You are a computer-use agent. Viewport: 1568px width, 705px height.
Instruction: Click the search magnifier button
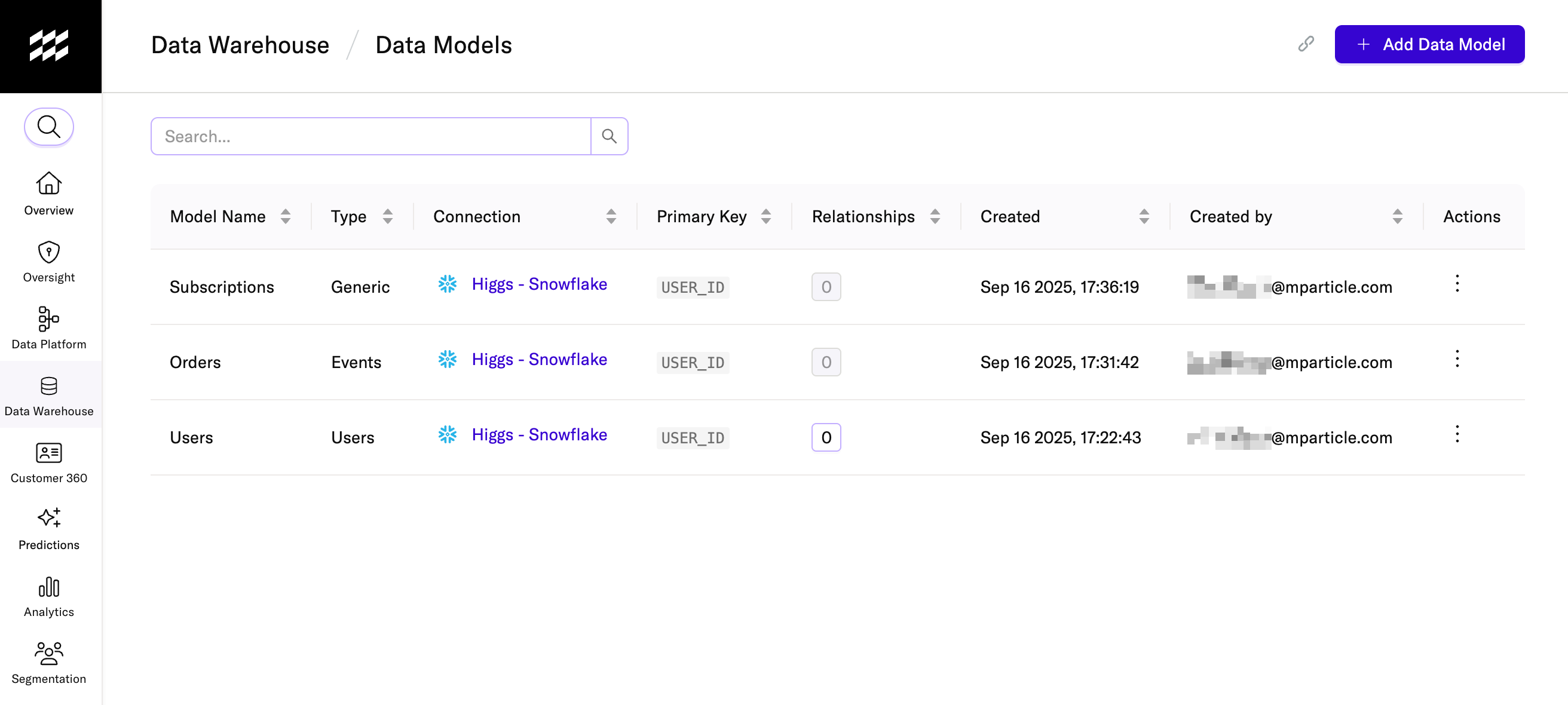point(609,136)
